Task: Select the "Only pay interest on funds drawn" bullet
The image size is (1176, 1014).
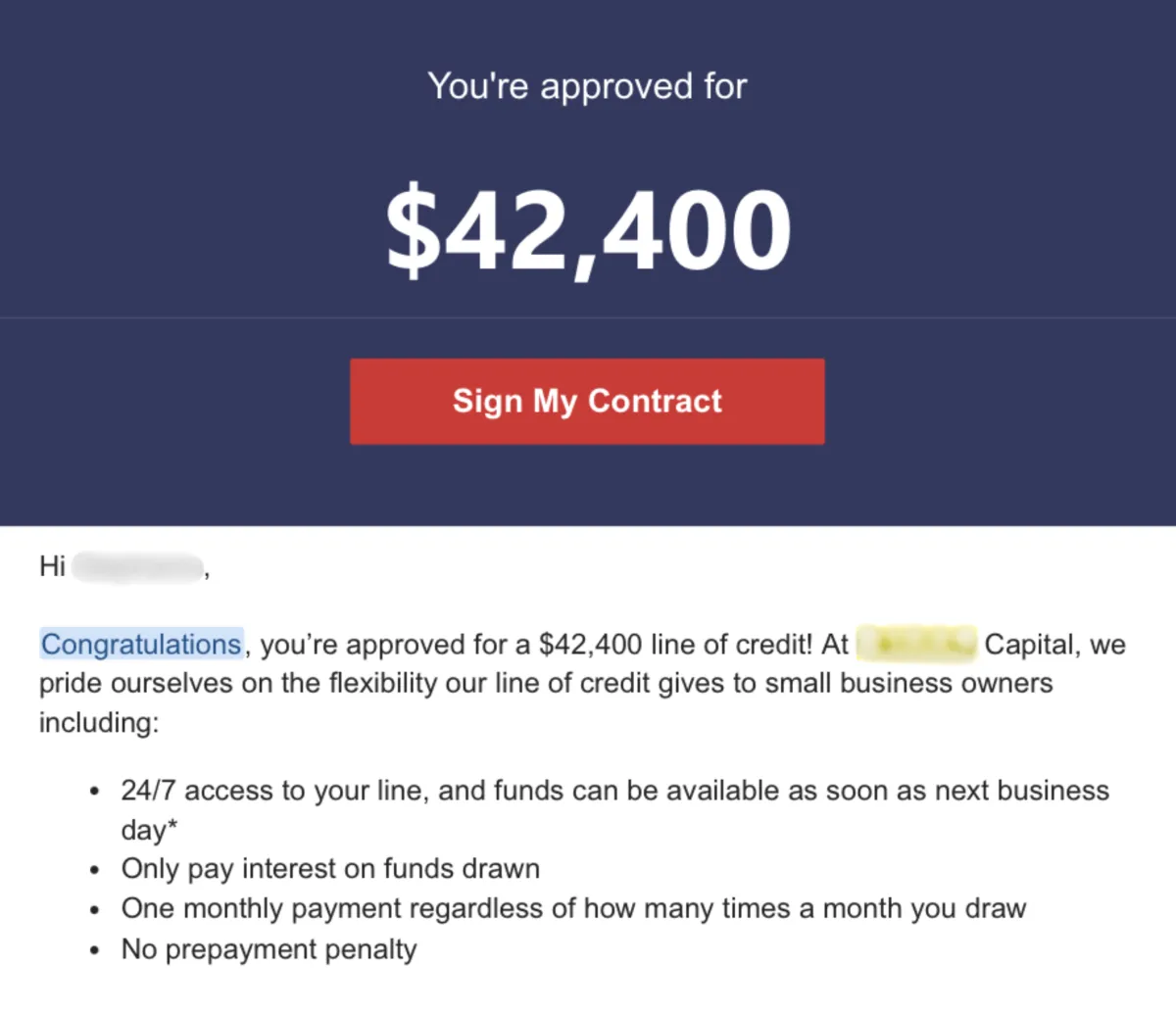Action: 330,869
